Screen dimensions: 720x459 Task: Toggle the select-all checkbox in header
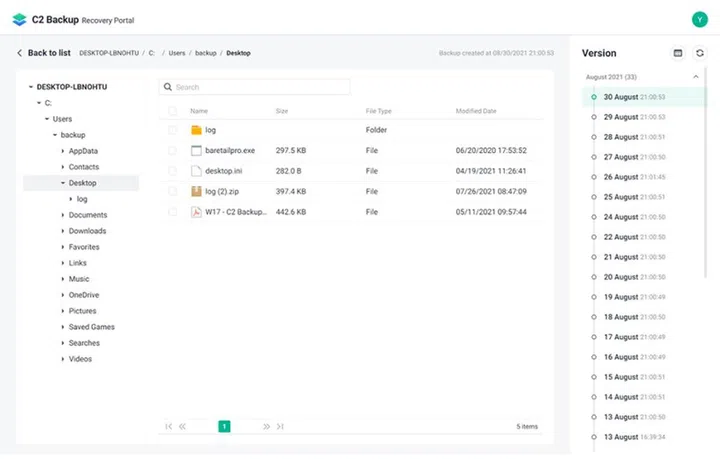click(x=172, y=111)
